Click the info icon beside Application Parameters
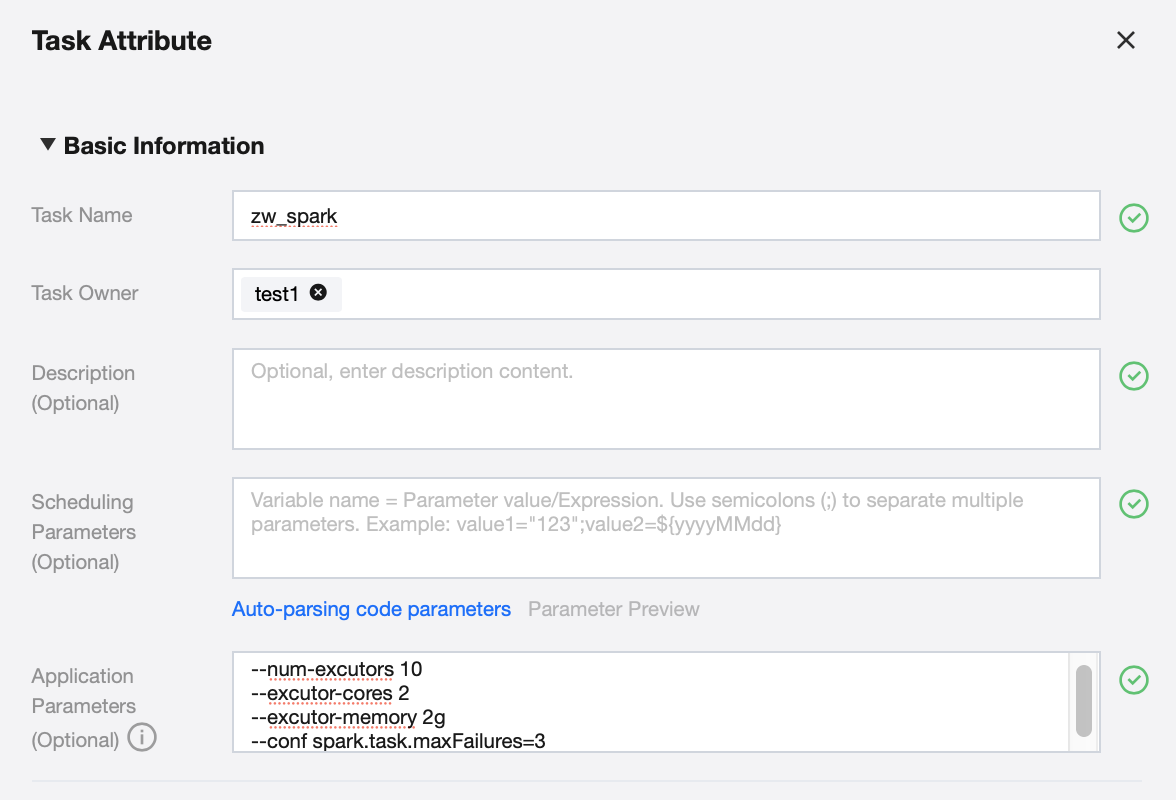 click(x=143, y=739)
